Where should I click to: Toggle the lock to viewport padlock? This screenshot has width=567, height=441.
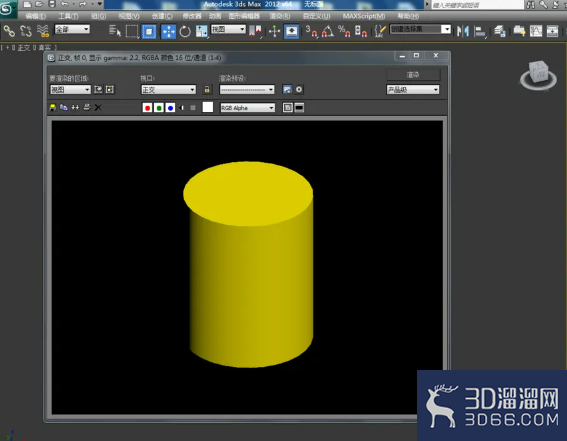pyautogui.click(x=207, y=89)
